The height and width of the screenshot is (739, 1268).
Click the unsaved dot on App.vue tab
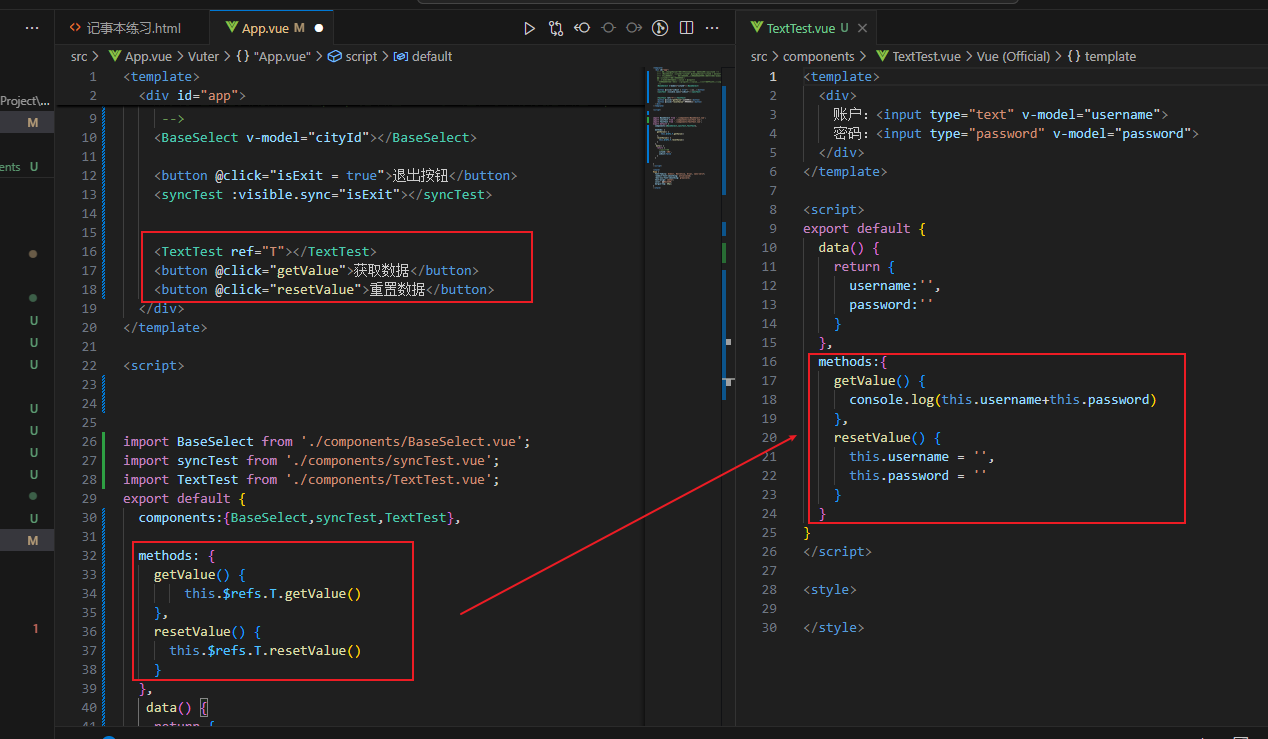click(319, 28)
